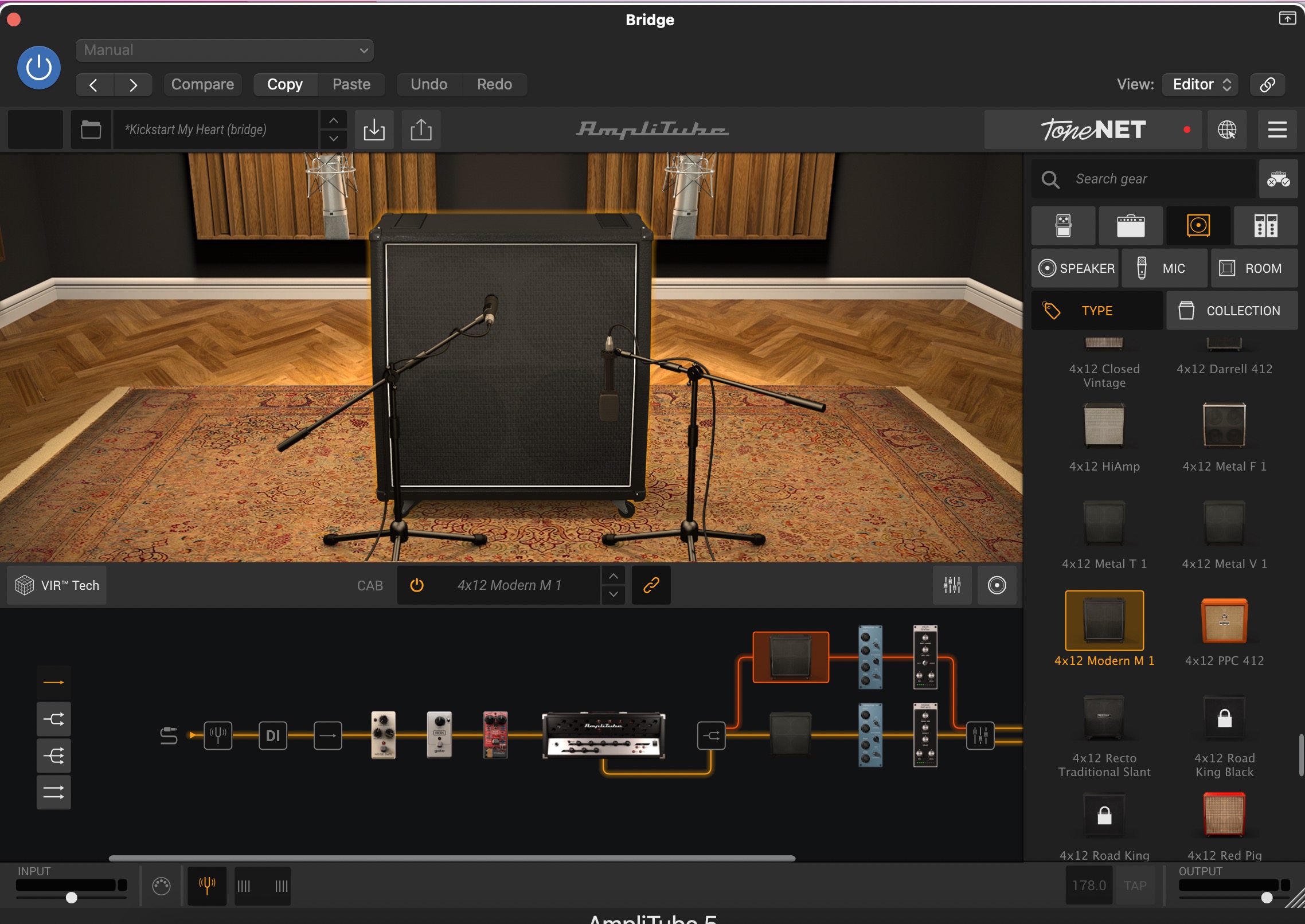
Task: Switch to the ROOM tab
Action: click(x=1255, y=268)
